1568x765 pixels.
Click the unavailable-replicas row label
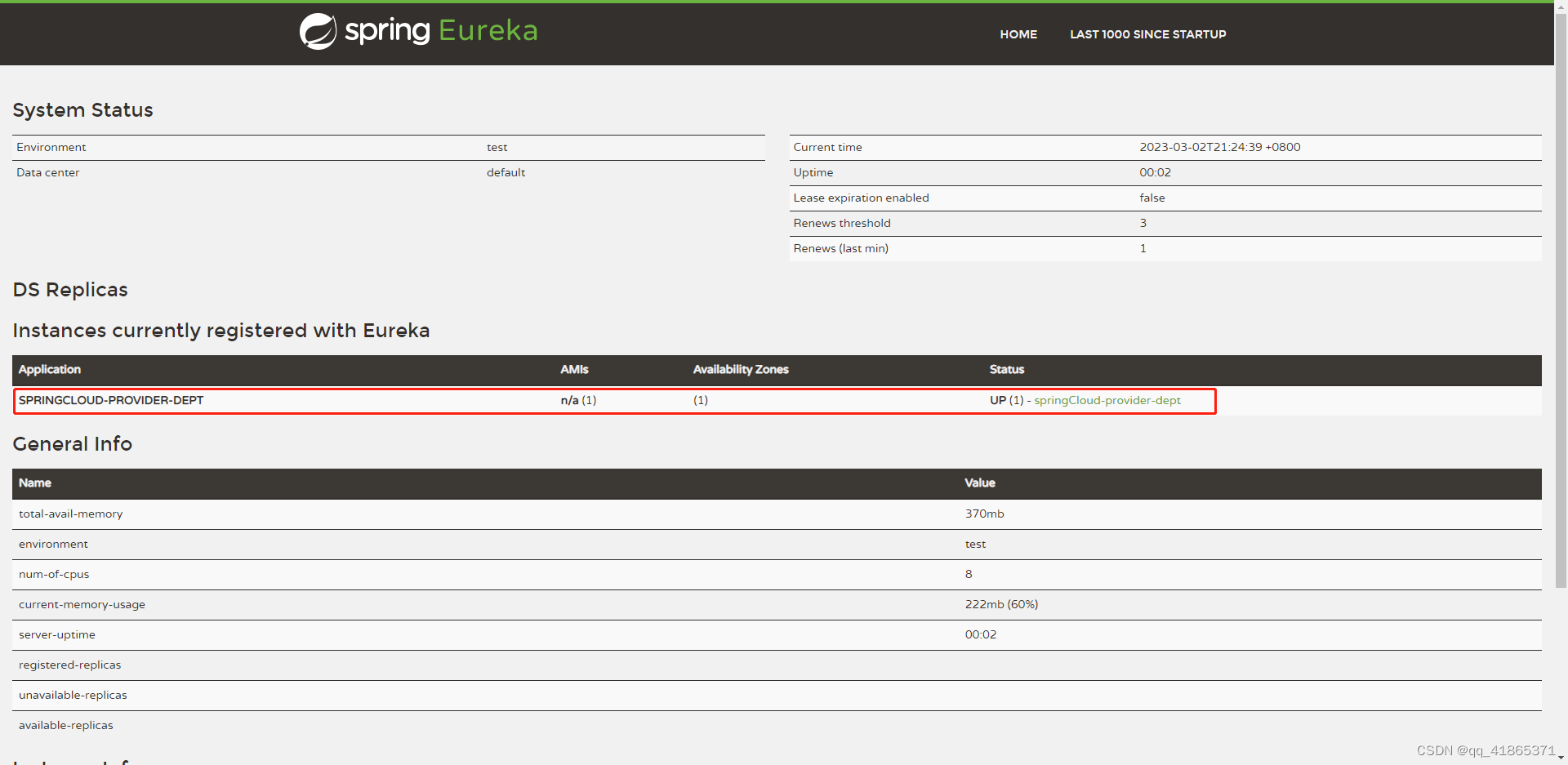[x=73, y=695]
